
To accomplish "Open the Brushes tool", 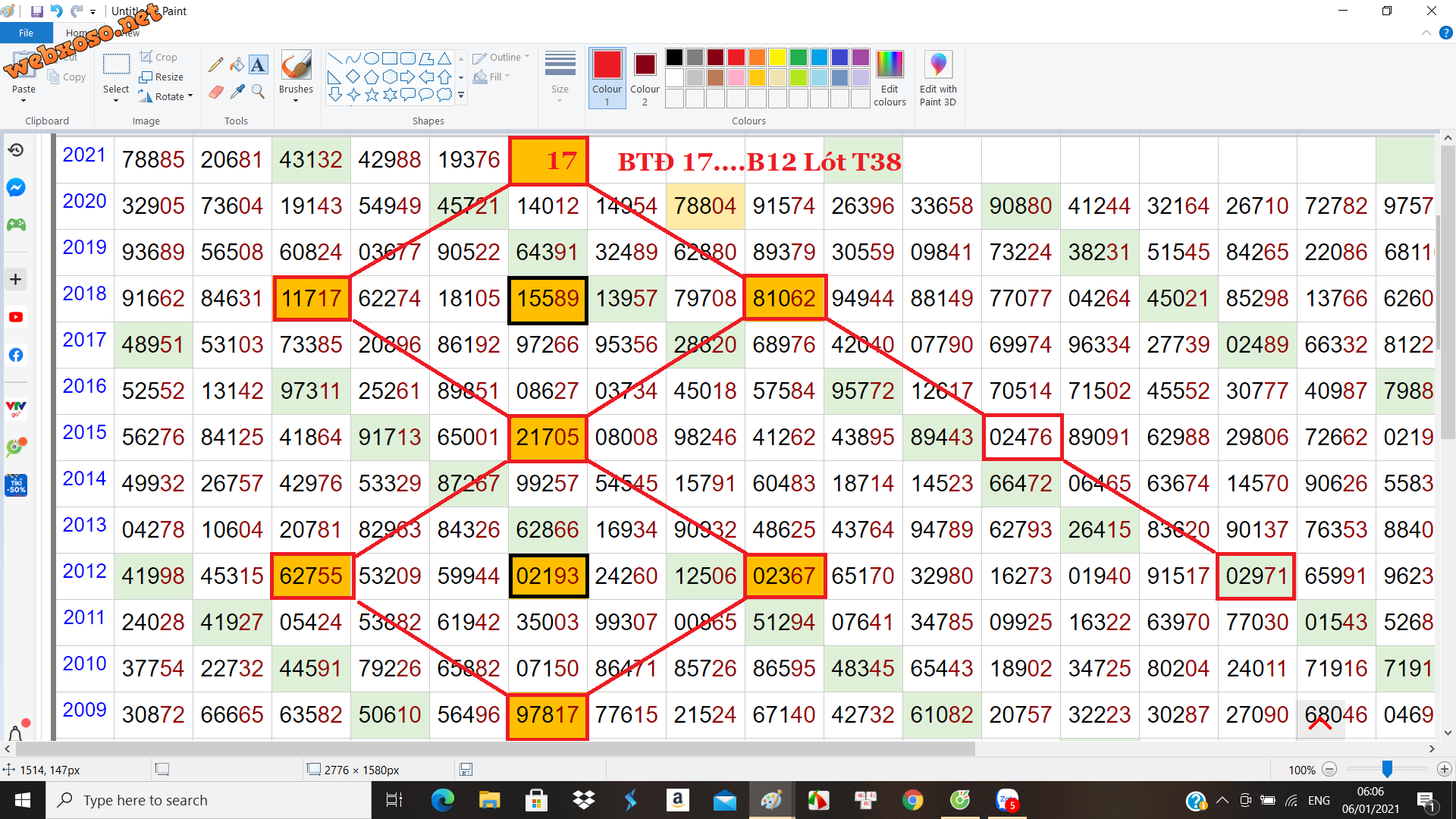I will pos(296,76).
